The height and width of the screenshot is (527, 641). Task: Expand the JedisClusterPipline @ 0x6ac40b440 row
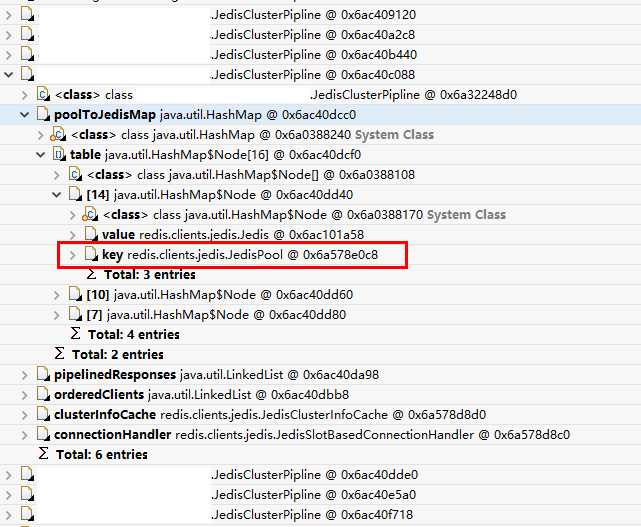[x=9, y=55]
